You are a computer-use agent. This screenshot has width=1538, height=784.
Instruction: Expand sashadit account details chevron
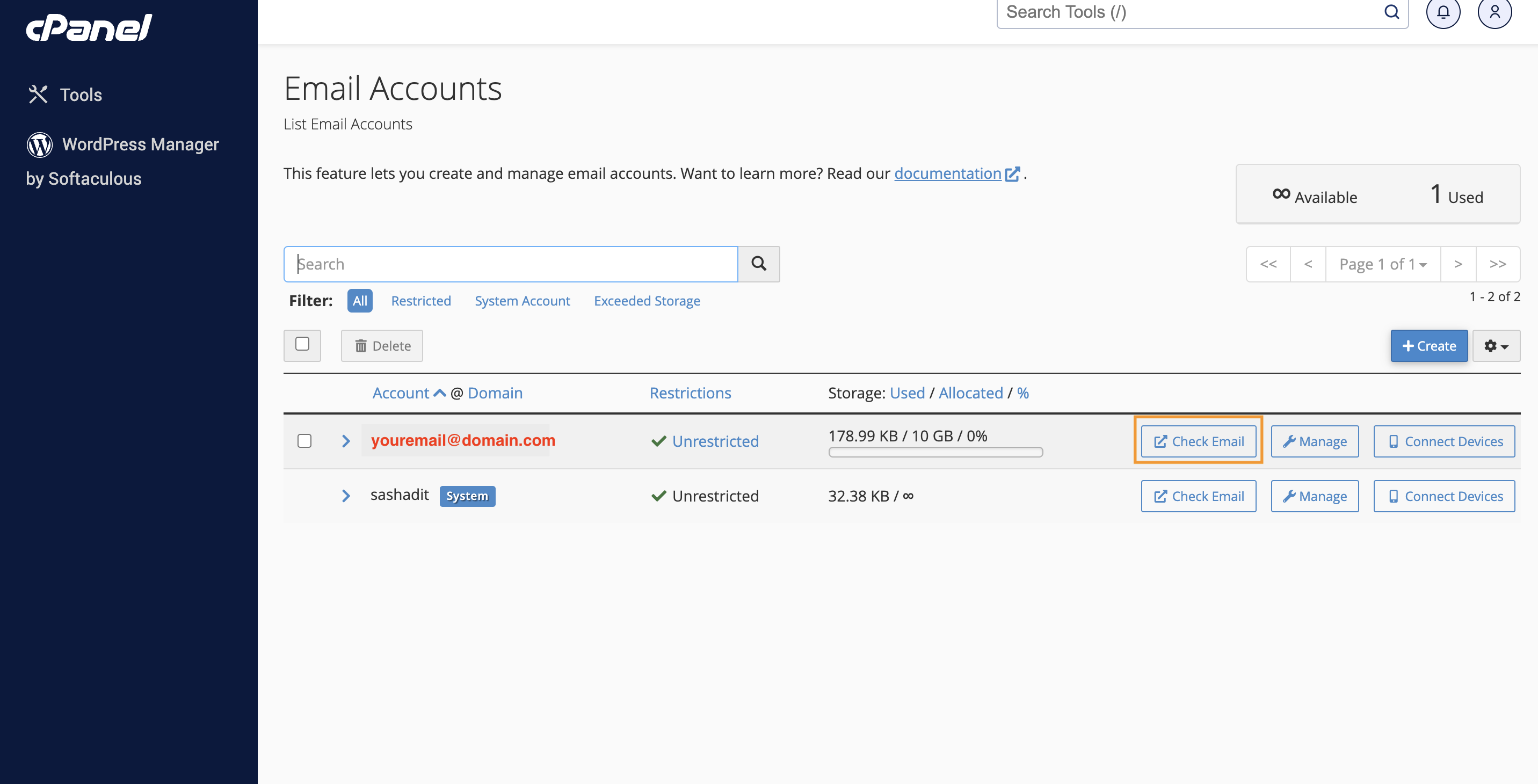tap(345, 494)
